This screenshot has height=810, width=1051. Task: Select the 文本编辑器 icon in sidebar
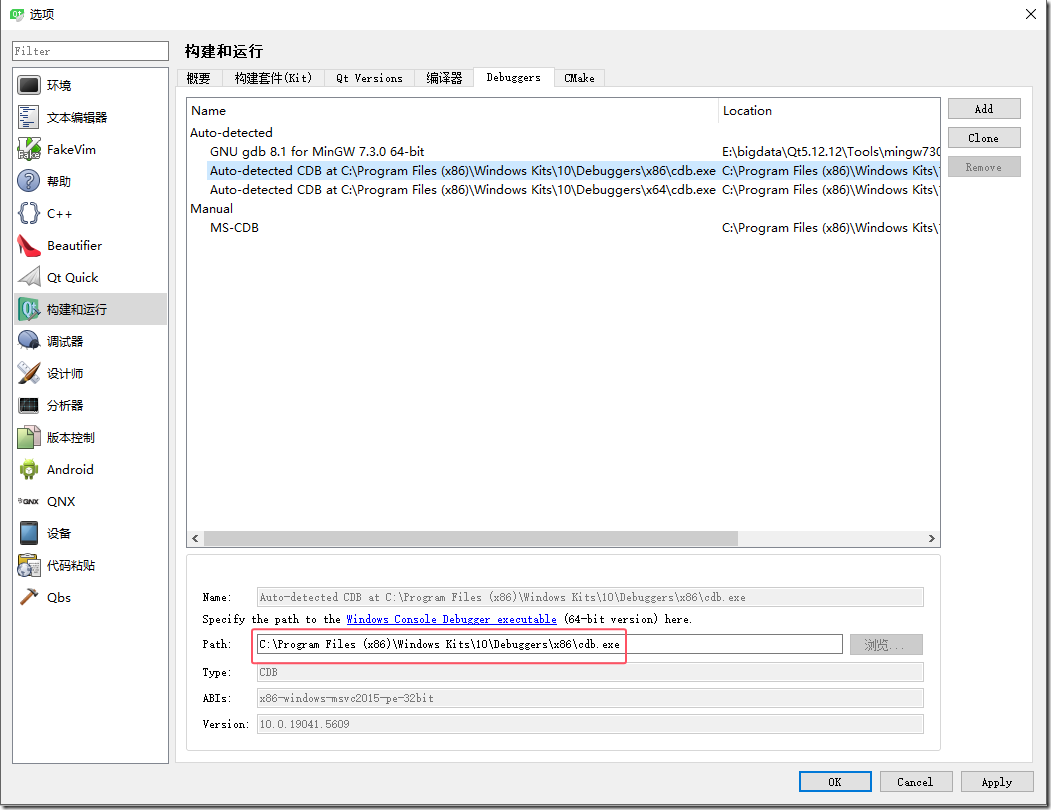click(x=29, y=117)
